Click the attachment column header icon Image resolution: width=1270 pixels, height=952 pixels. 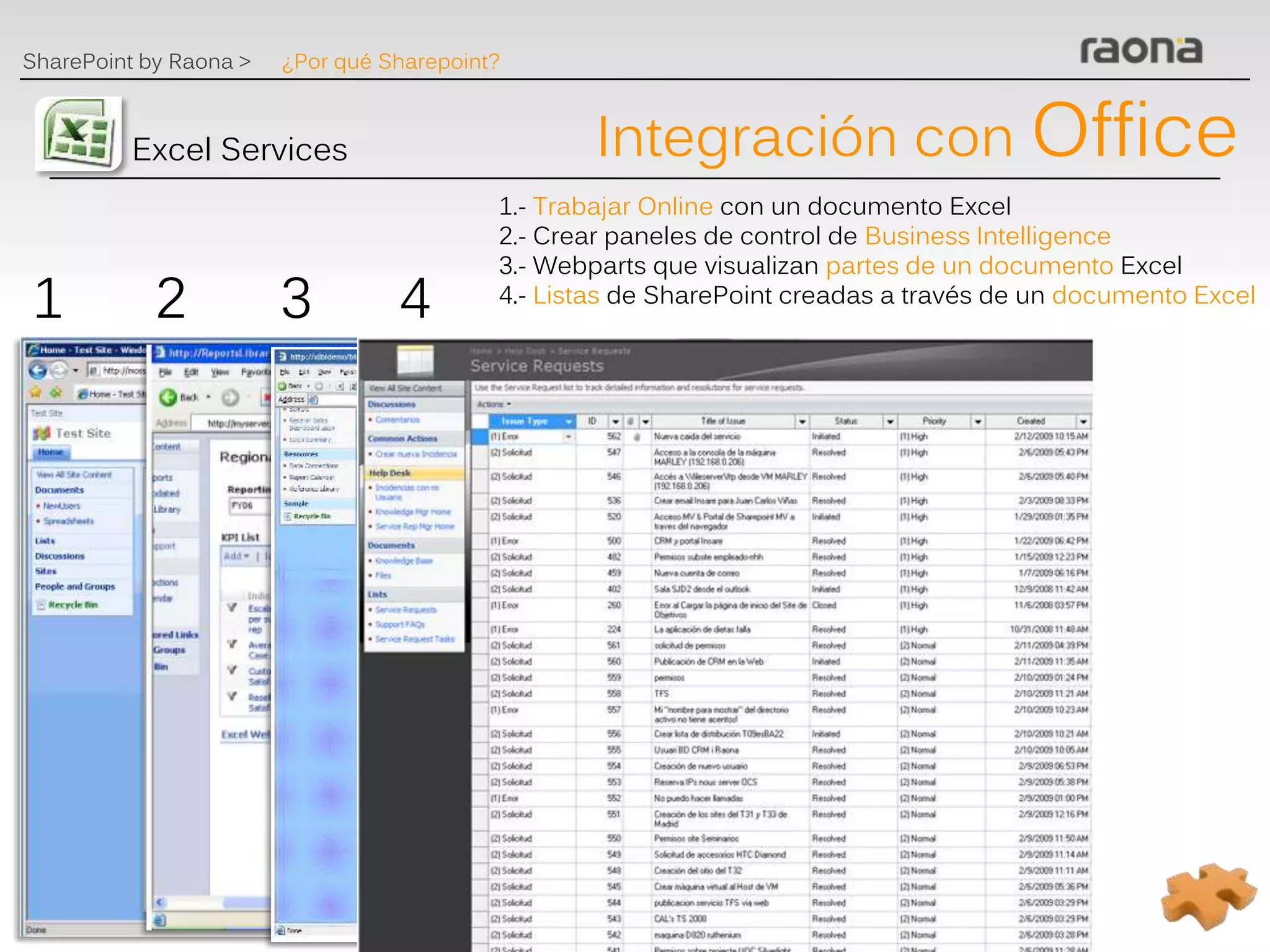(631, 421)
